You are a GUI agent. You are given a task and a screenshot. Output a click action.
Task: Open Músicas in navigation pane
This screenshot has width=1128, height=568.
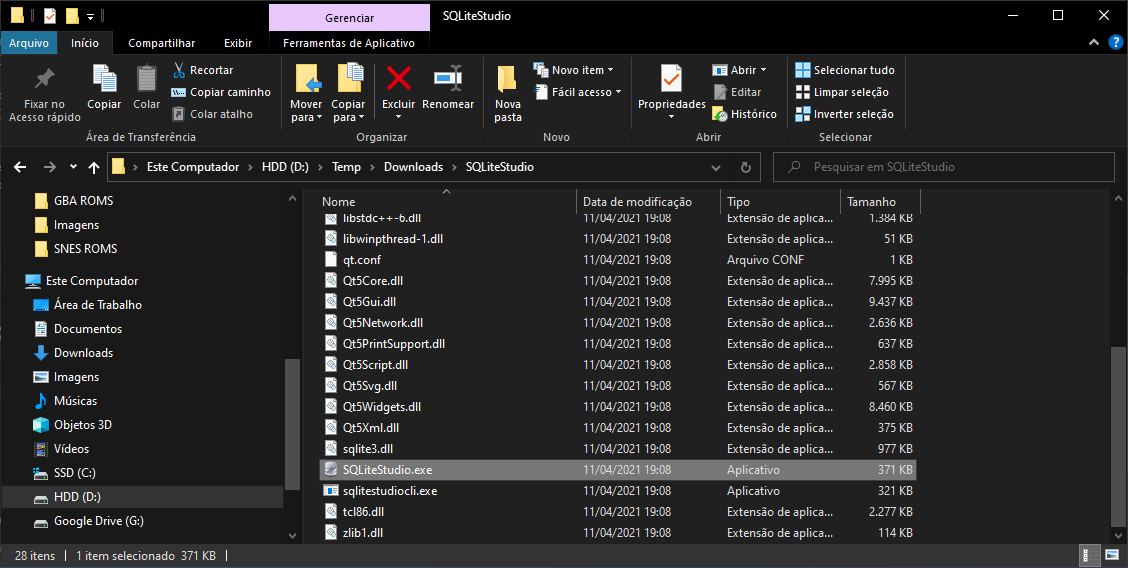click(65, 400)
